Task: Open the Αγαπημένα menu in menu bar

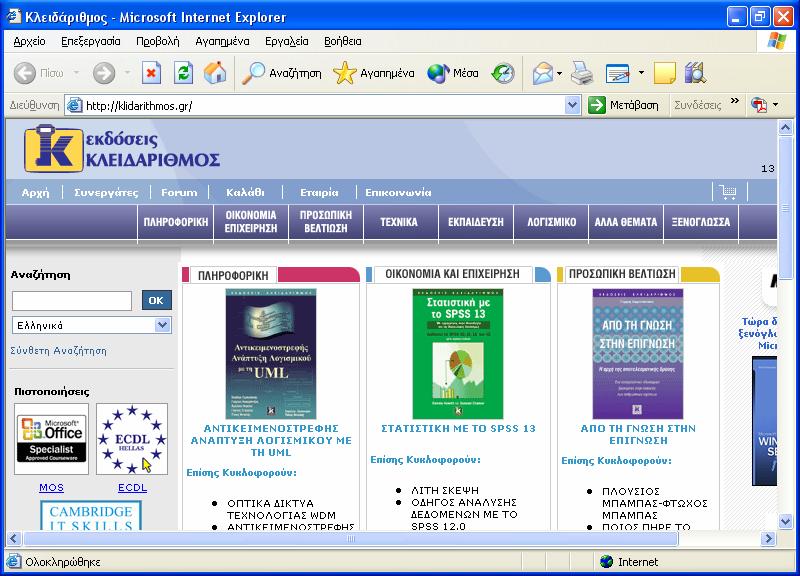Action: click(222, 41)
